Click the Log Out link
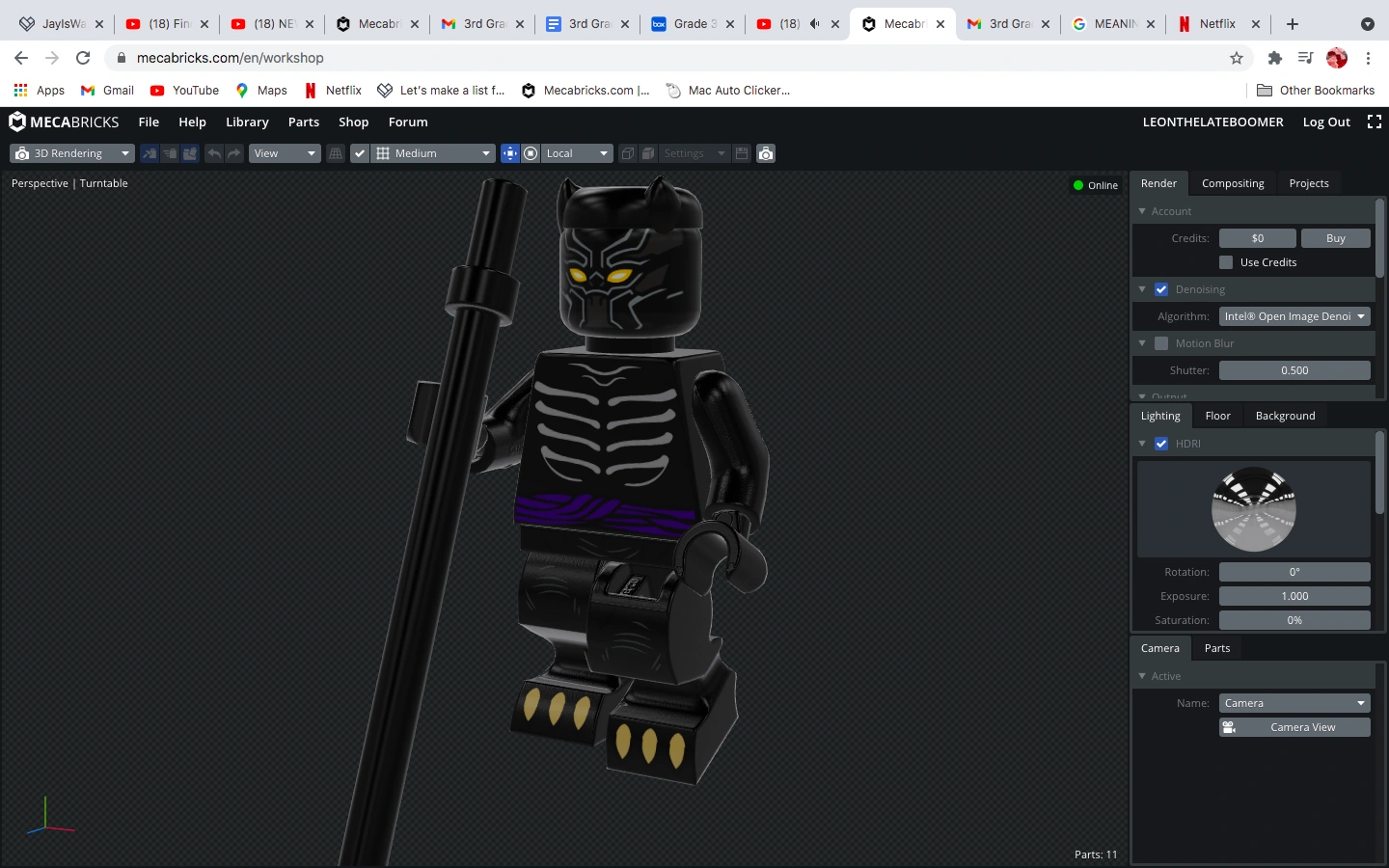Viewport: 1389px width, 868px height. coord(1326,122)
